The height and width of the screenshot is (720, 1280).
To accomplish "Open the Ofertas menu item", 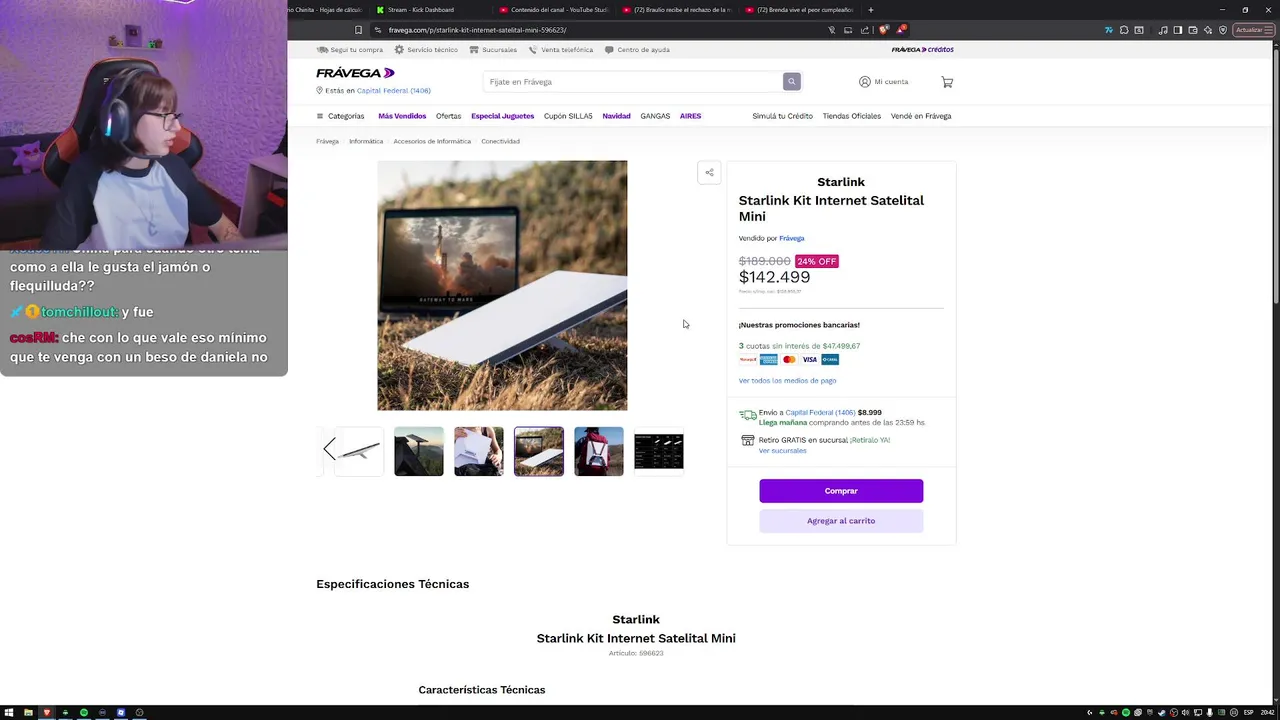I will click(x=448, y=116).
